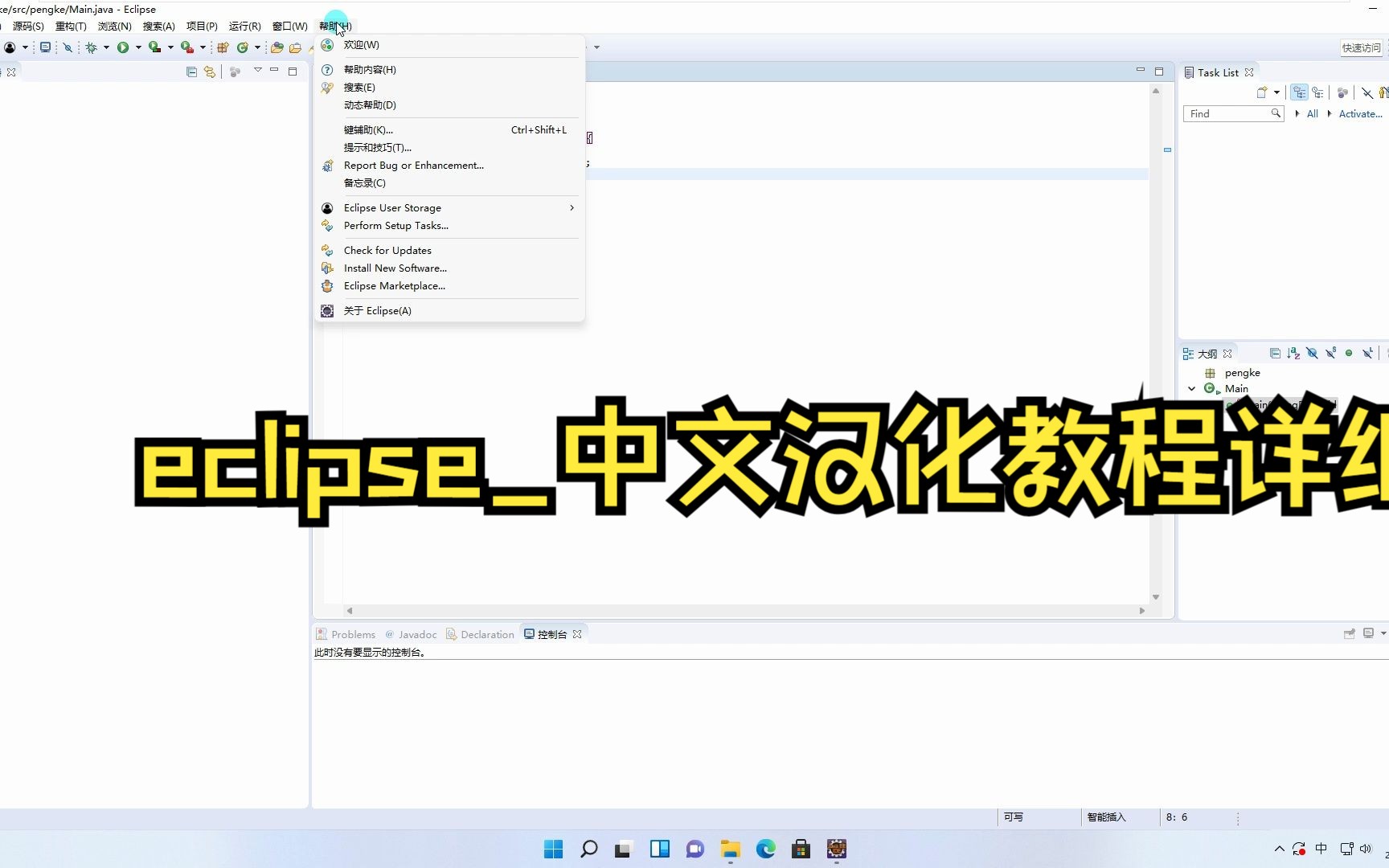Click the Find field in Task List

(1233, 114)
